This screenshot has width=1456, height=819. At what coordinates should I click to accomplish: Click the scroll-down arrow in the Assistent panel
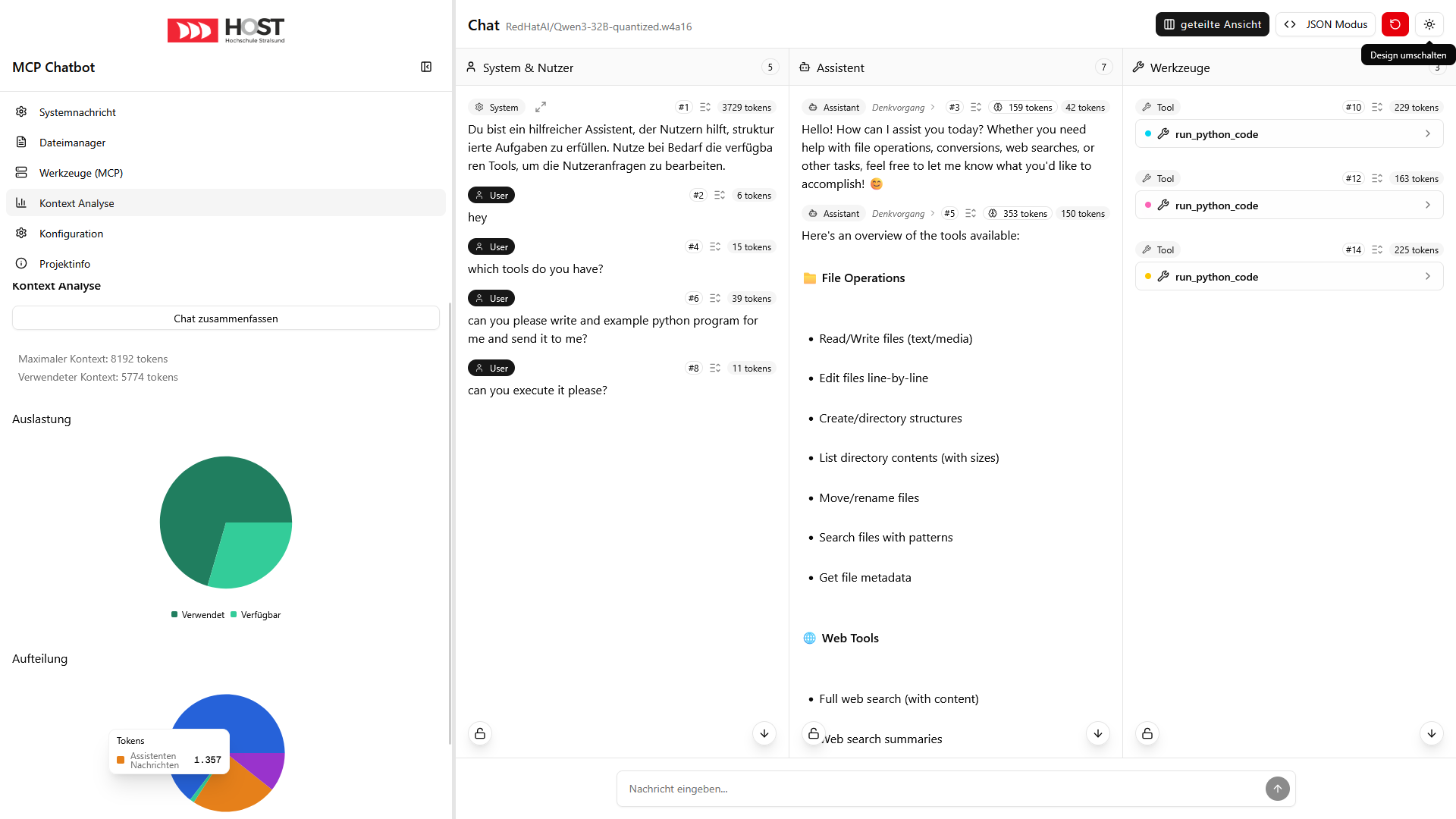click(1097, 733)
